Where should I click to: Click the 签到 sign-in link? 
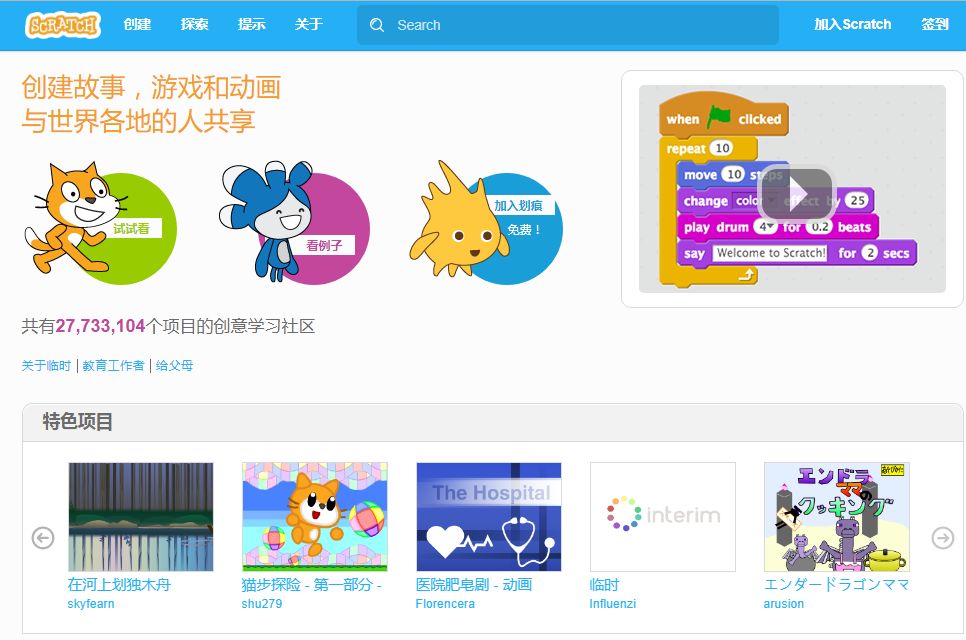click(935, 25)
